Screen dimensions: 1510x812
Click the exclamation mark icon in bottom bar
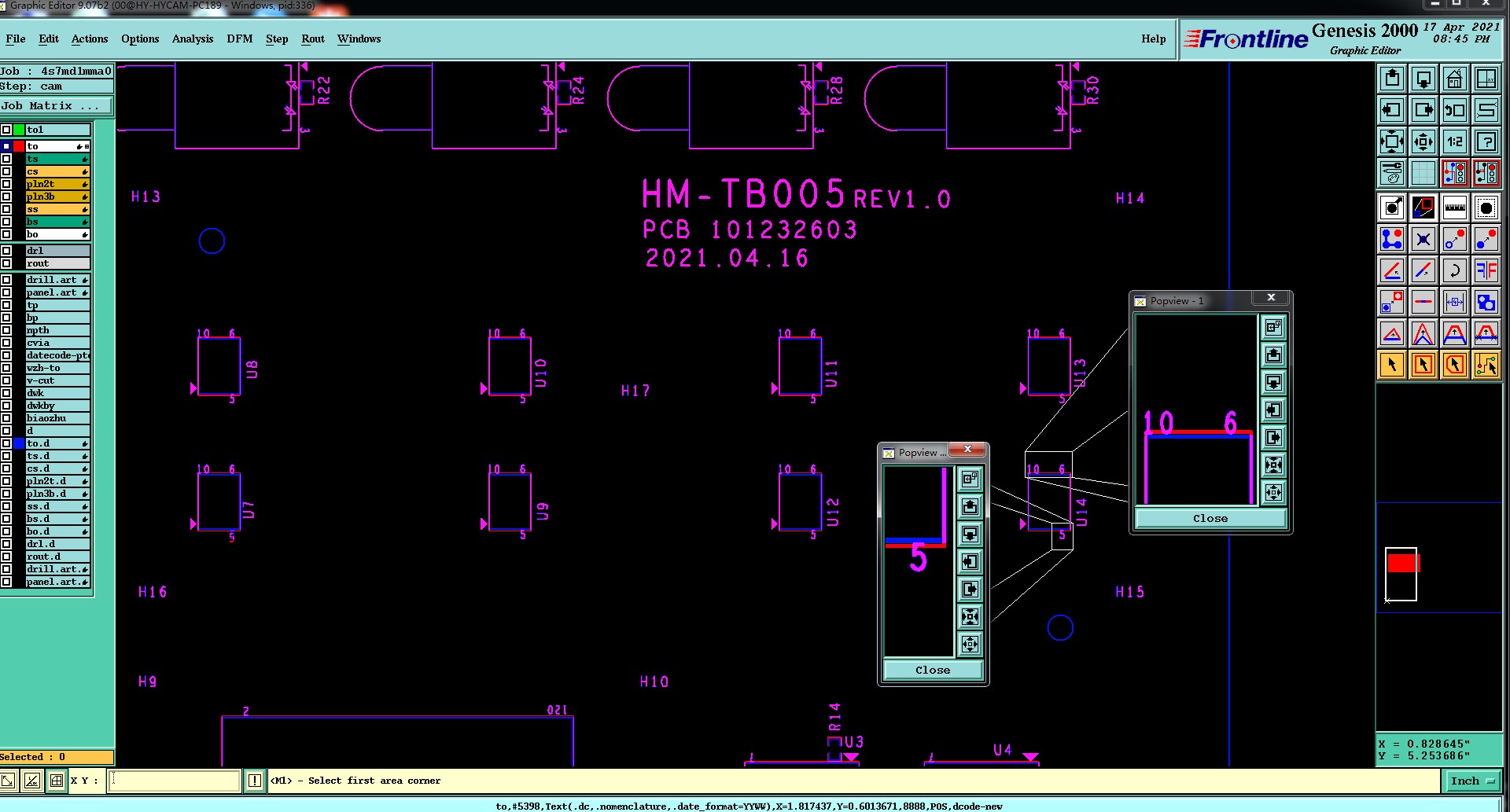pos(255,781)
